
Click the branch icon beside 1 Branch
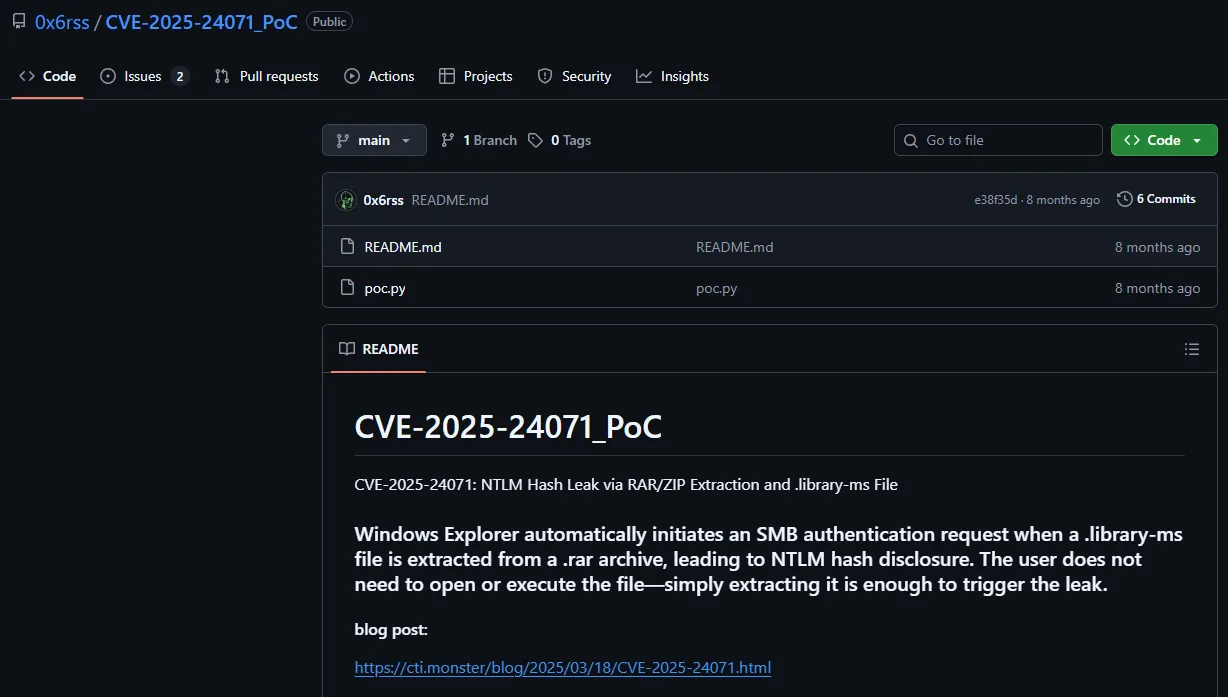pyautogui.click(x=448, y=140)
